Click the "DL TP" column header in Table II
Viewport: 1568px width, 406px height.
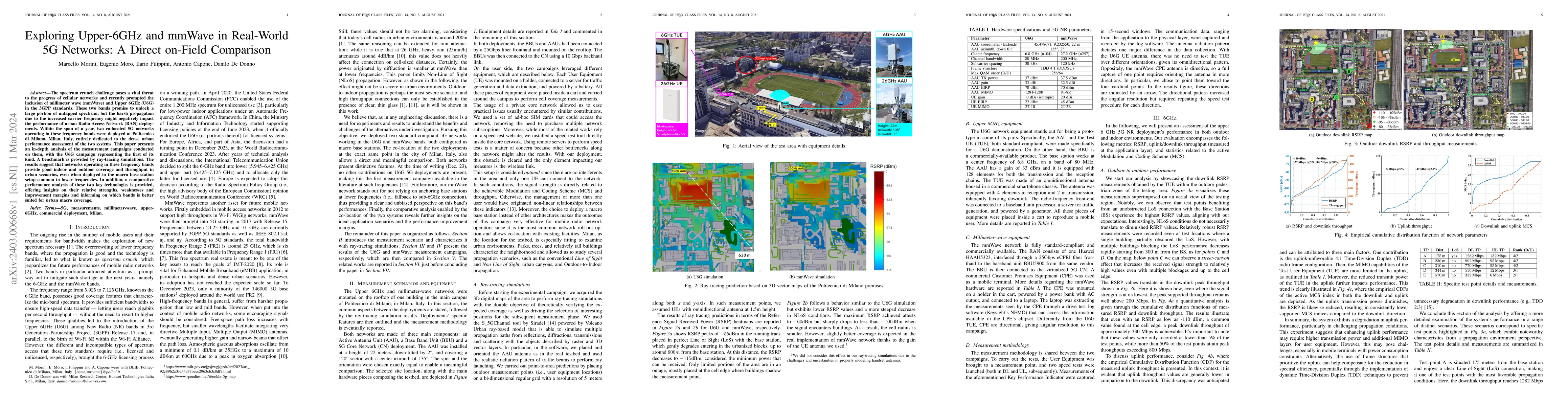point(1474,250)
